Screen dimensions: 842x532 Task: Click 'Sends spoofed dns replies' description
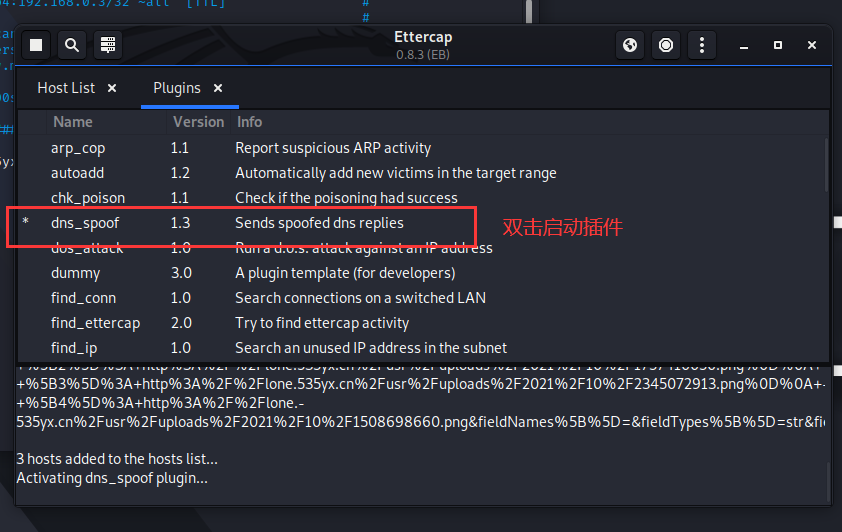[x=319, y=223]
